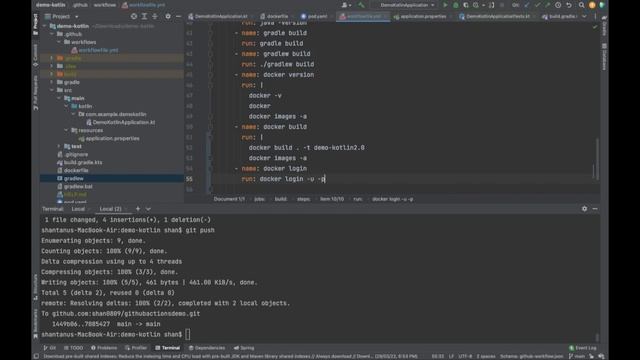Open the user account icon in toolbar
Screen dimensions: 640x360
[x=346, y=5]
